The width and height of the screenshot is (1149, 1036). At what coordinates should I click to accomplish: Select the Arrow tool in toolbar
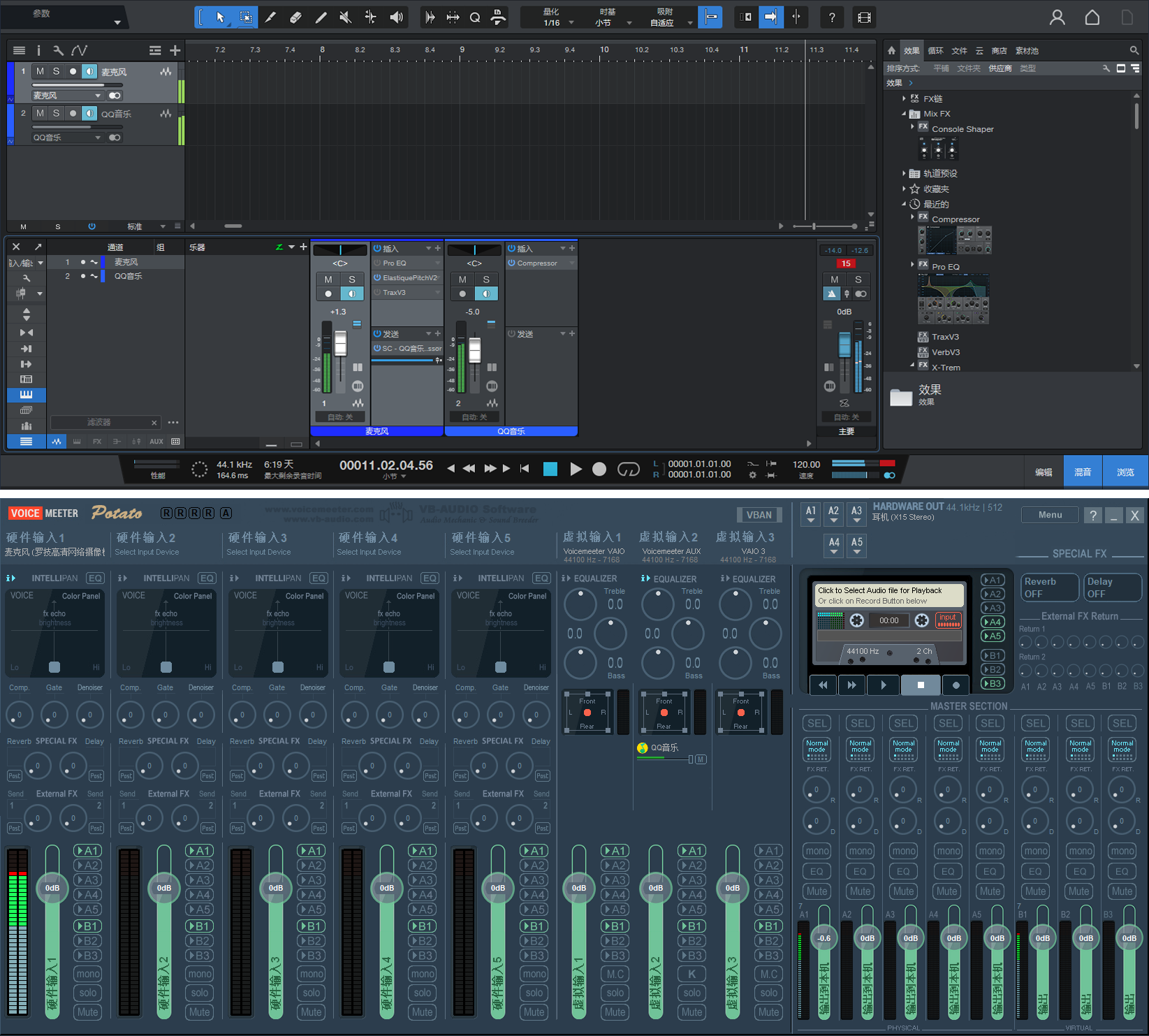click(220, 17)
